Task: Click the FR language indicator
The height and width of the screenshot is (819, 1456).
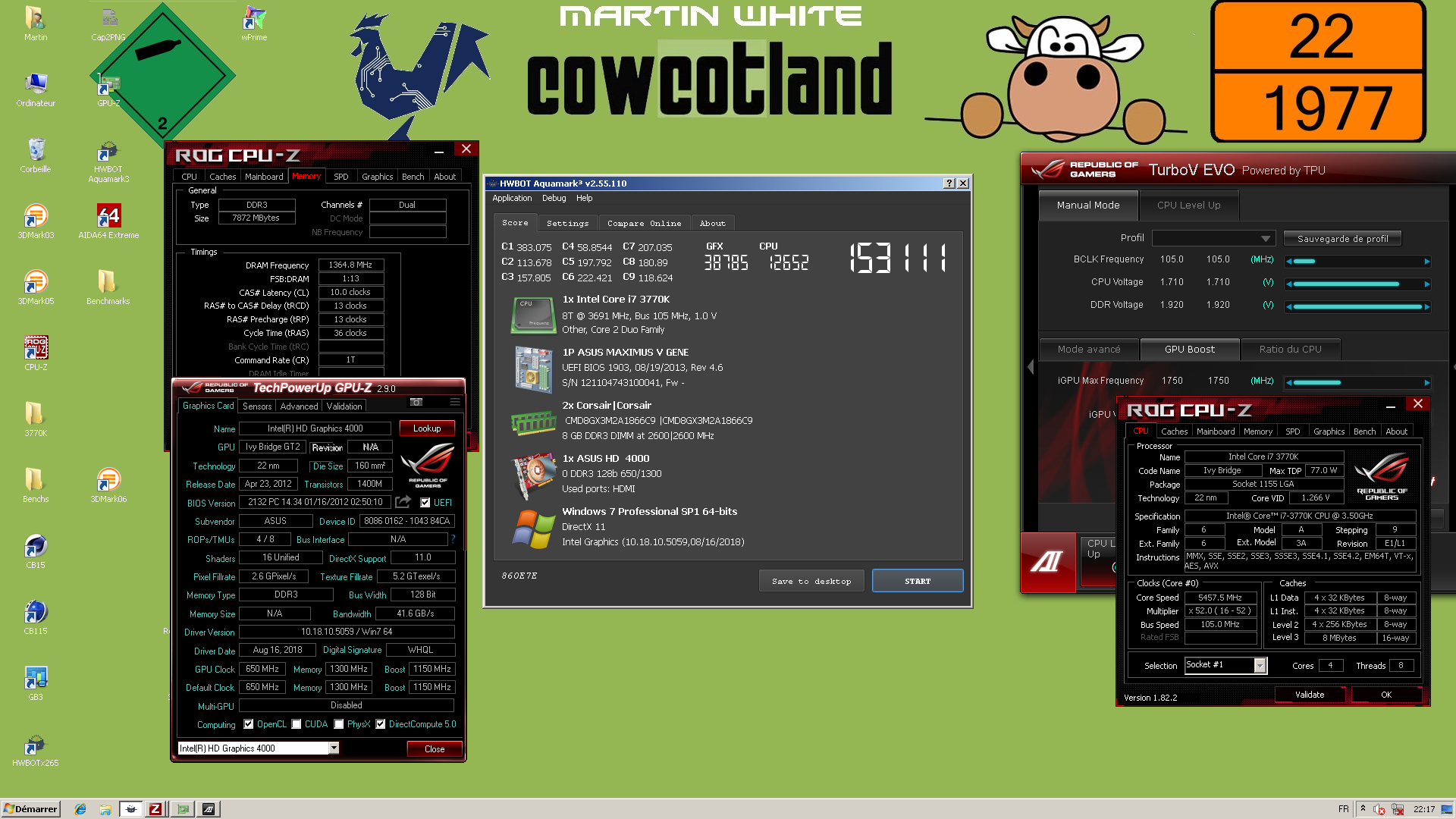Action: (1344, 809)
